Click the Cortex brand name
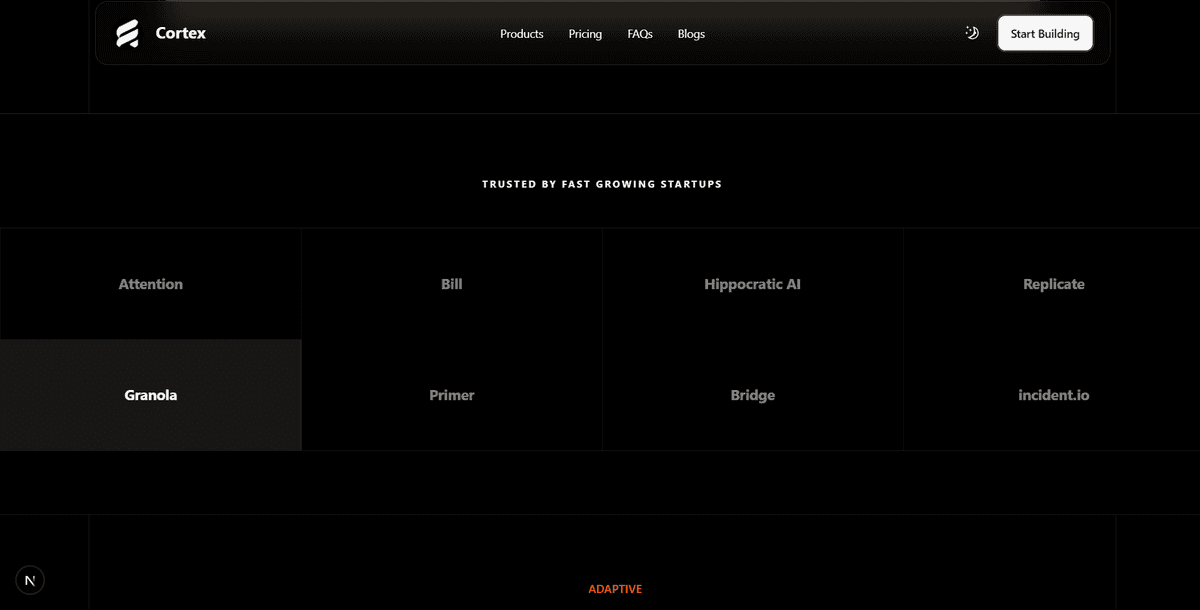The width and height of the screenshot is (1200, 610). tap(181, 33)
